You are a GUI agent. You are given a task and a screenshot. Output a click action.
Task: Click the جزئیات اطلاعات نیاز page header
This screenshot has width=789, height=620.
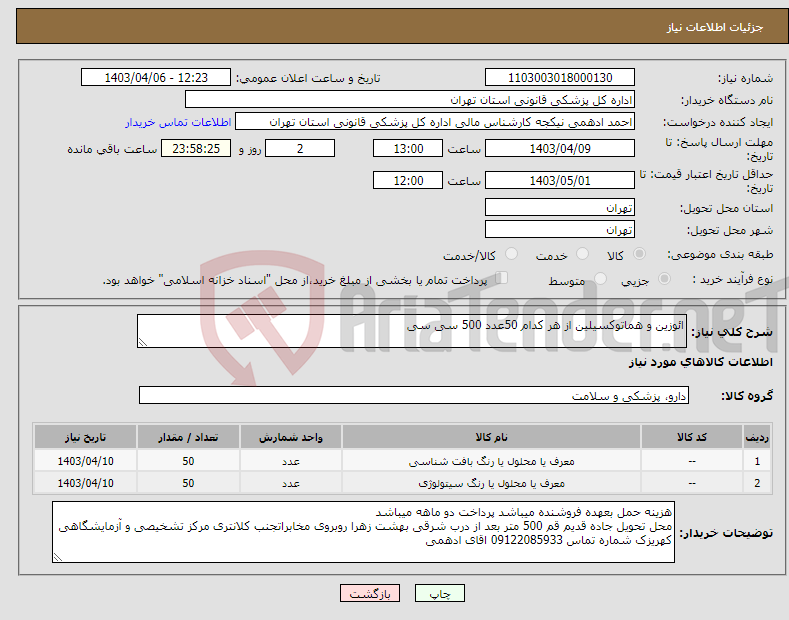[715, 27]
